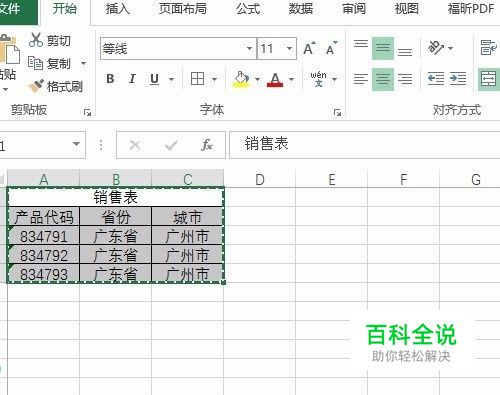Toggle merge and center cells

(x=489, y=79)
